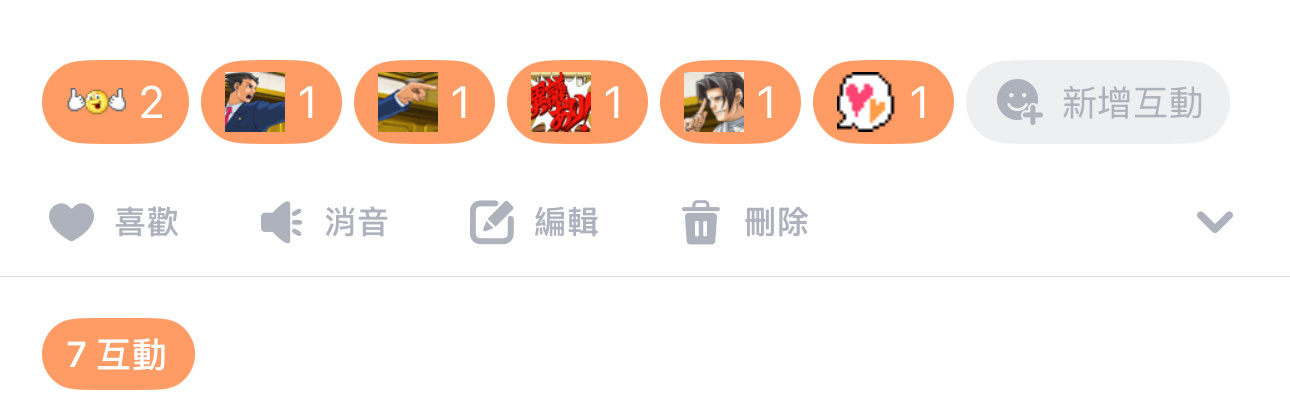Screen dimensions: 1290x411
Task: Click the 消音 label
Action: pos(356,222)
